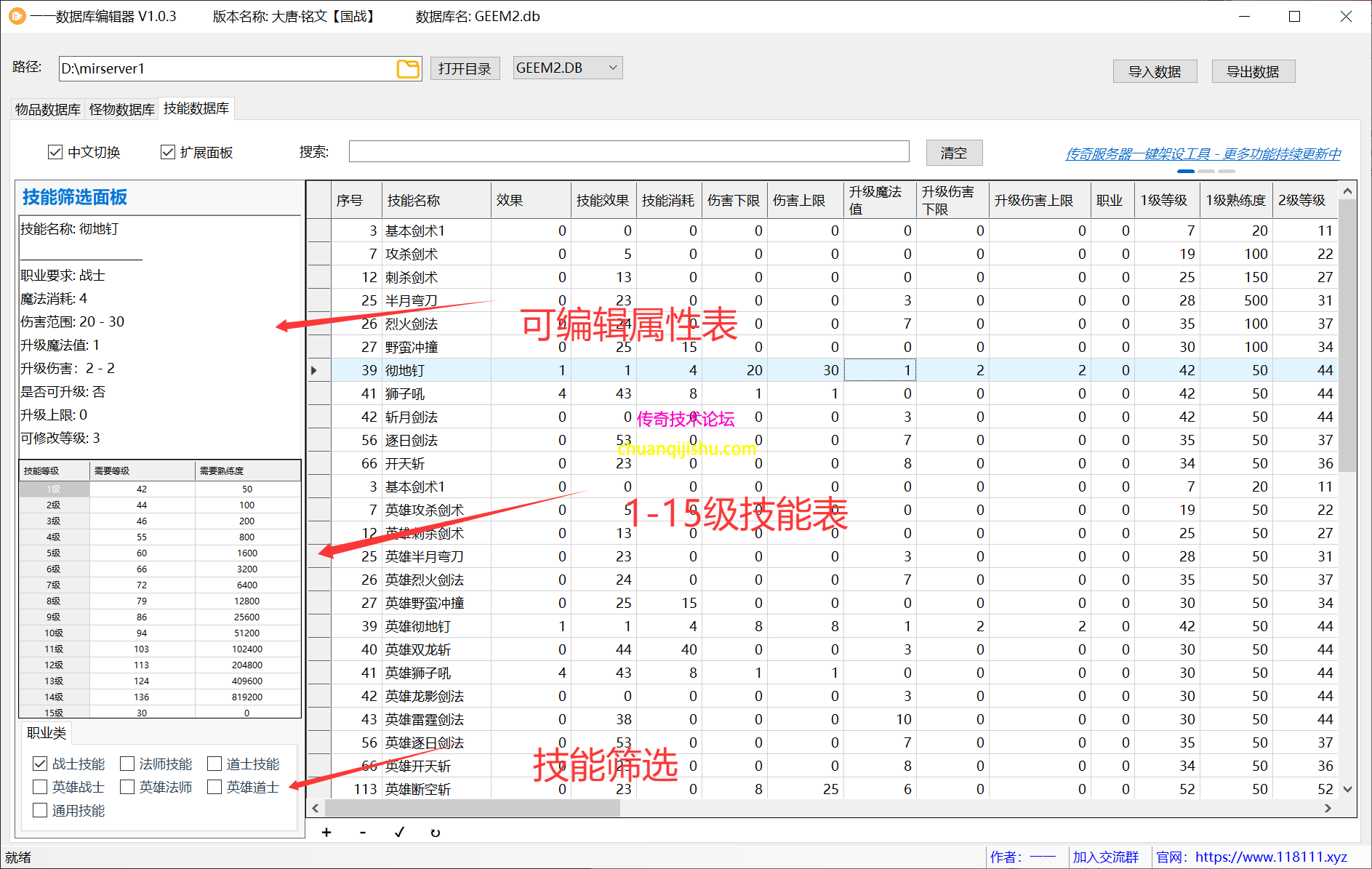Click into the 搜索 search input field
The width and height of the screenshot is (1372, 869).
pyautogui.click(x=628, y=152)
